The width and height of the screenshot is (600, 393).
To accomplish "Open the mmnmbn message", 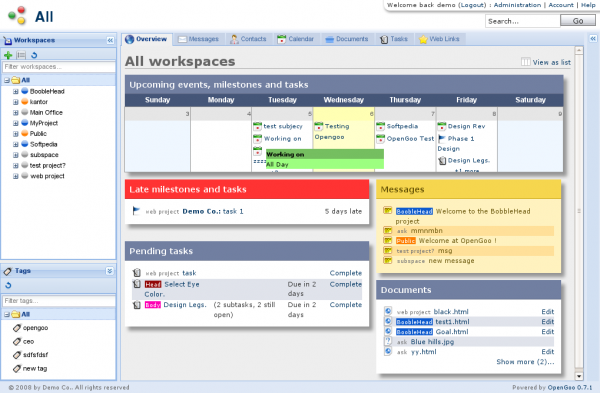I will [x=427, y=231].
